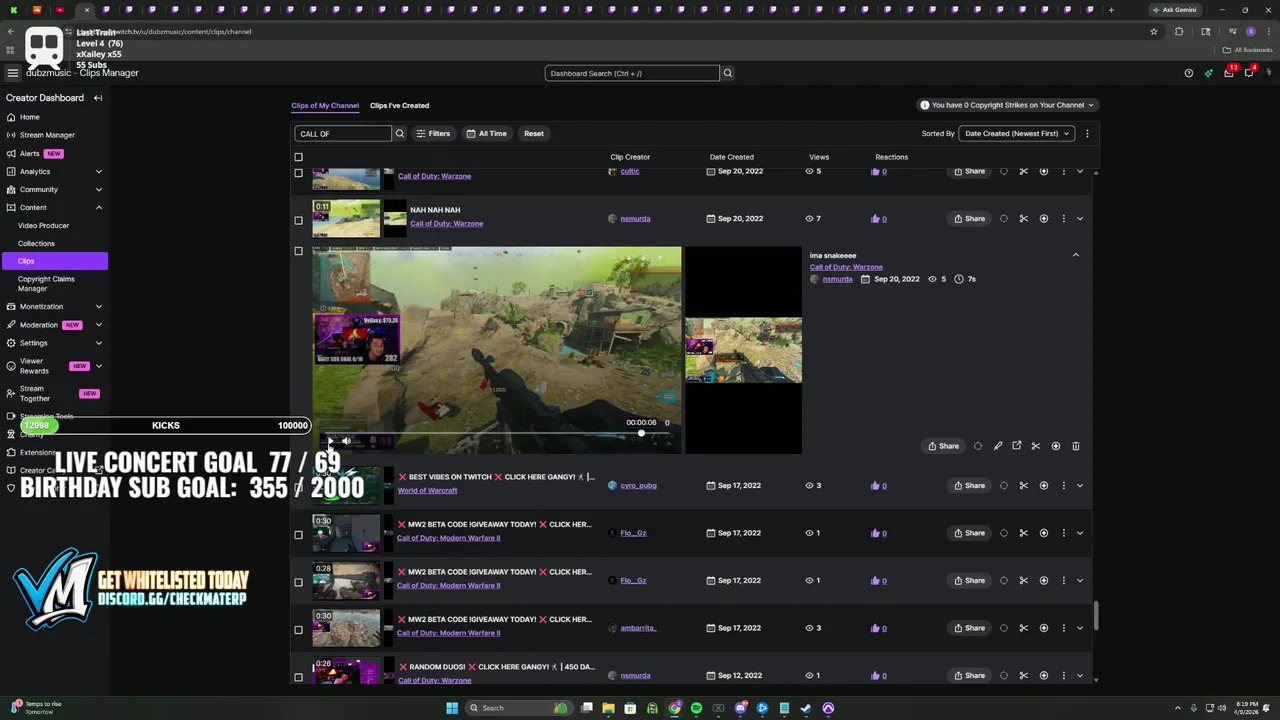Select checkbox for World of Warcraft clip
Screen dimensions: 1280x720
(x=298, y=487)
